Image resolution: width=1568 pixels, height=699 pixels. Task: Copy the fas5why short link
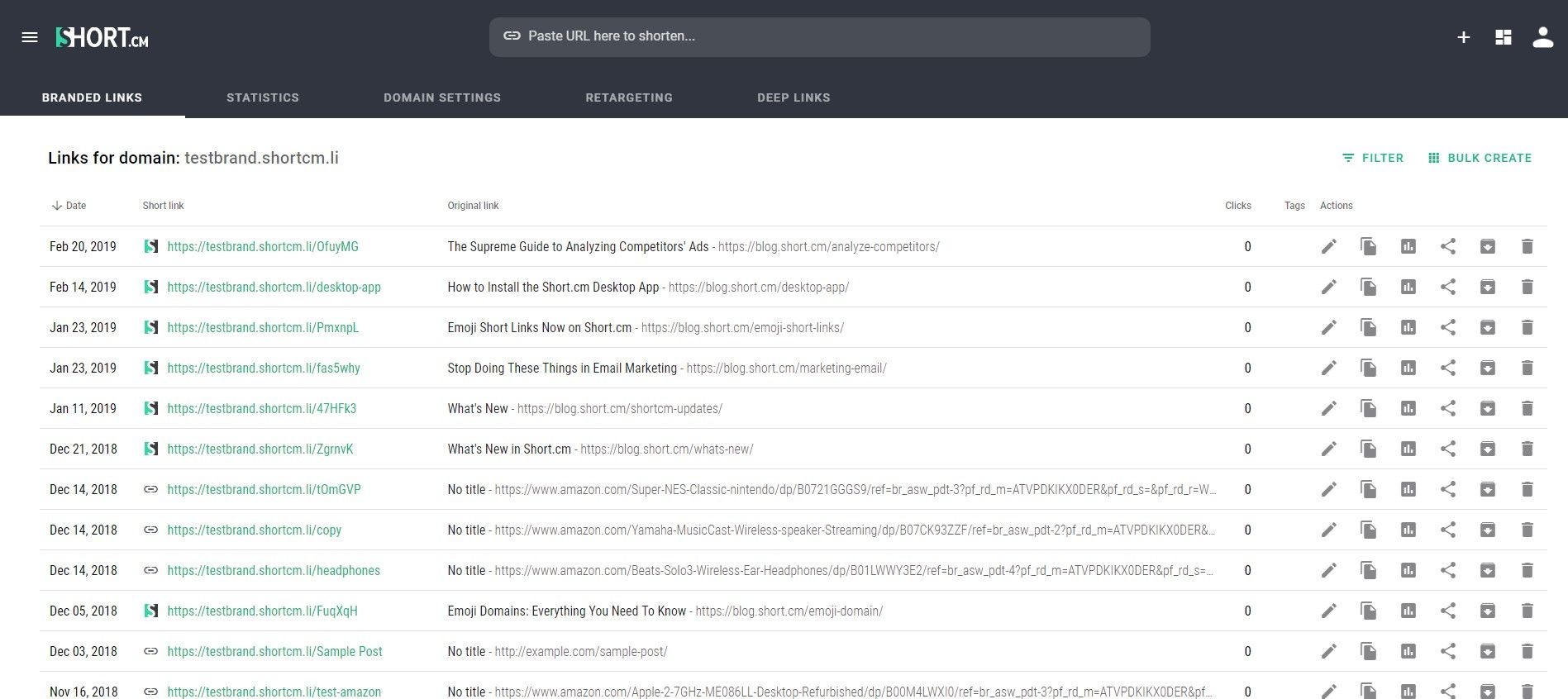[x=1368, y=368]
